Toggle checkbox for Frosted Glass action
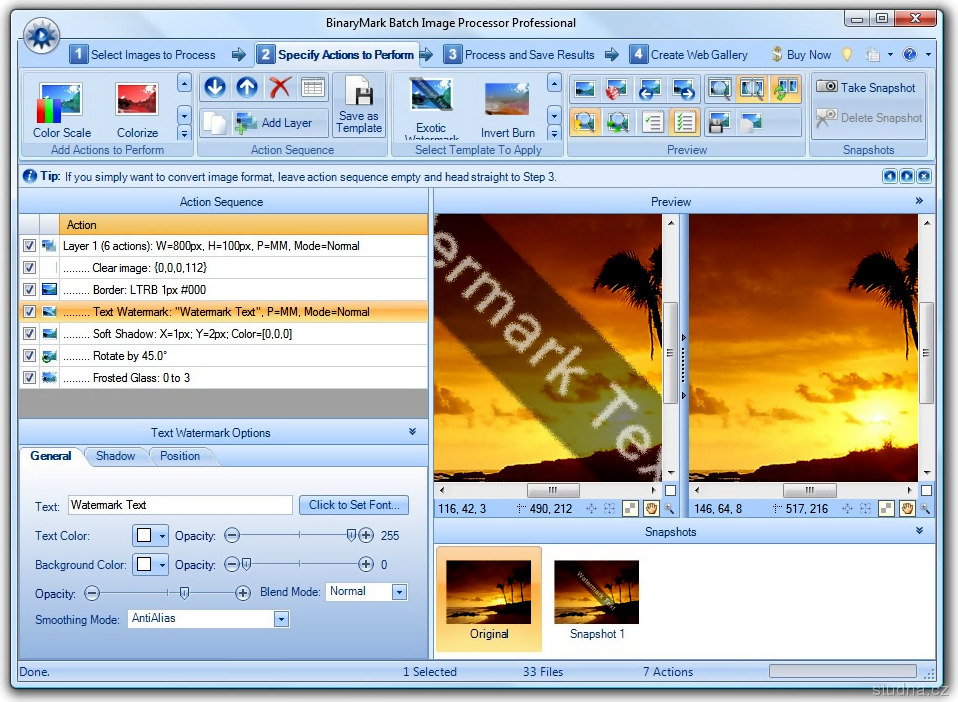 tap(29, 378)
